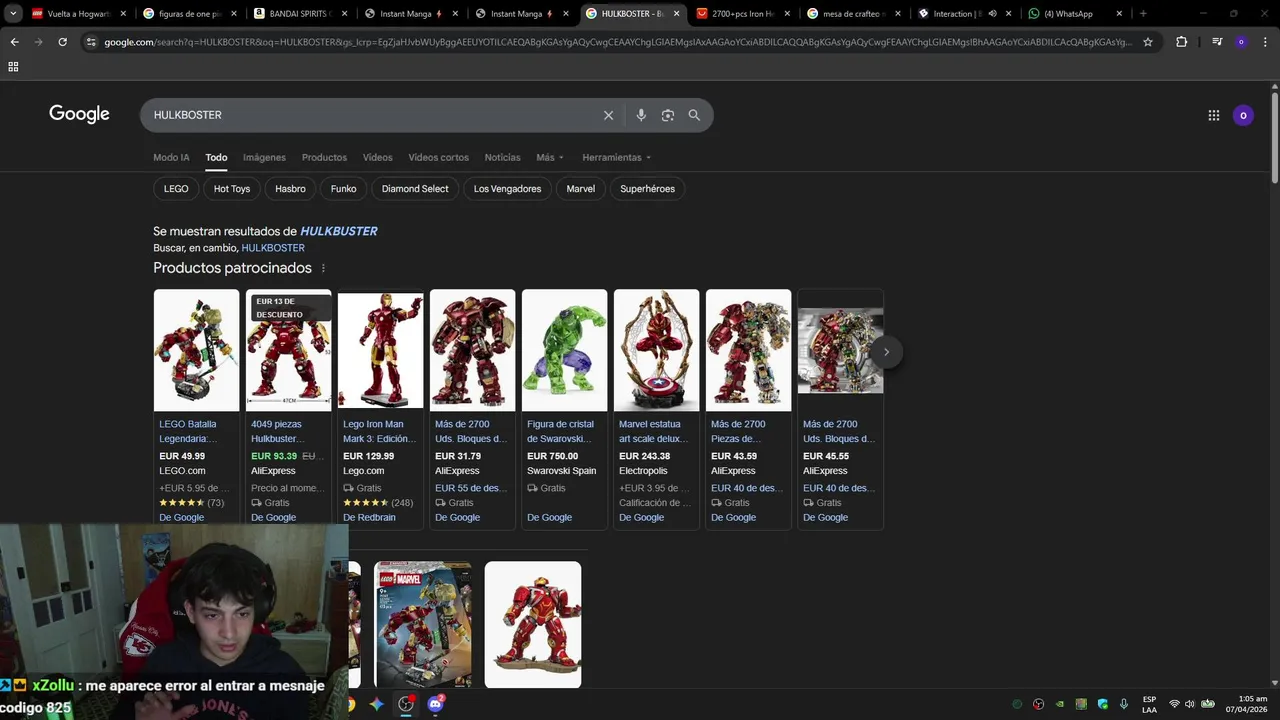1280x720 pixels.
Task: Open the Google apps grid
Action: 1214,115
